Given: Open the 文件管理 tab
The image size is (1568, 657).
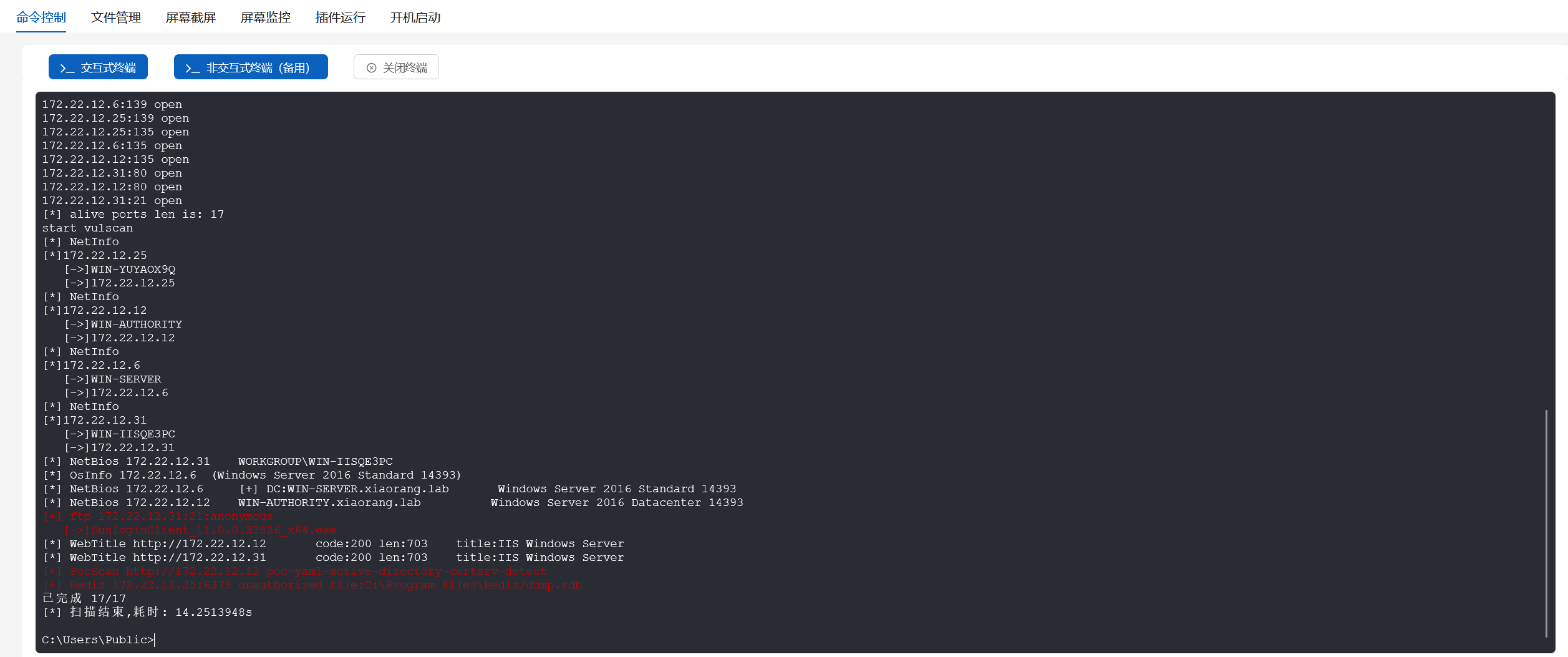Looking at the screenshot, I should pyautogui.click(x=116, y=17).
